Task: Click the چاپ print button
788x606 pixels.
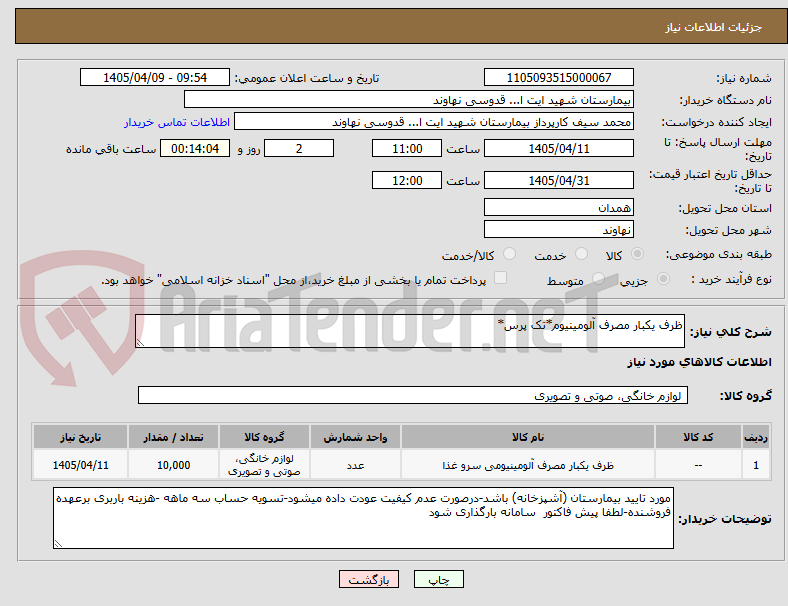Action: point(438,579)
